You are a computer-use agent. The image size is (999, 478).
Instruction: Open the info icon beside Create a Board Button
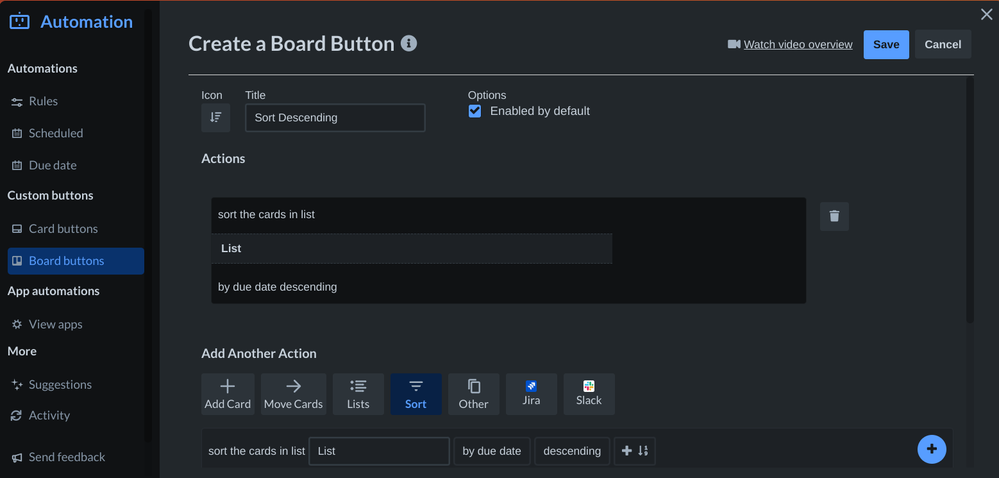(x=409, y=43)
